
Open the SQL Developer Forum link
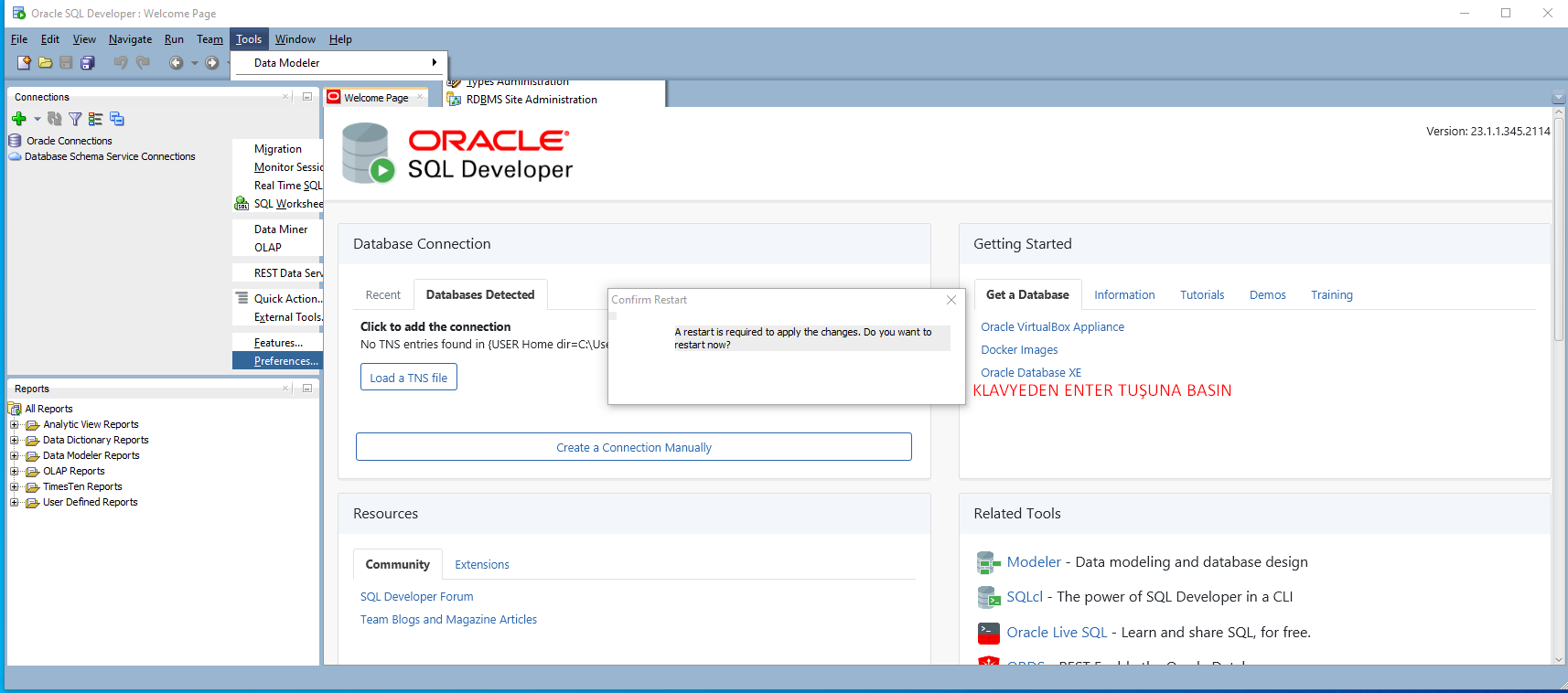coord(416,597)
